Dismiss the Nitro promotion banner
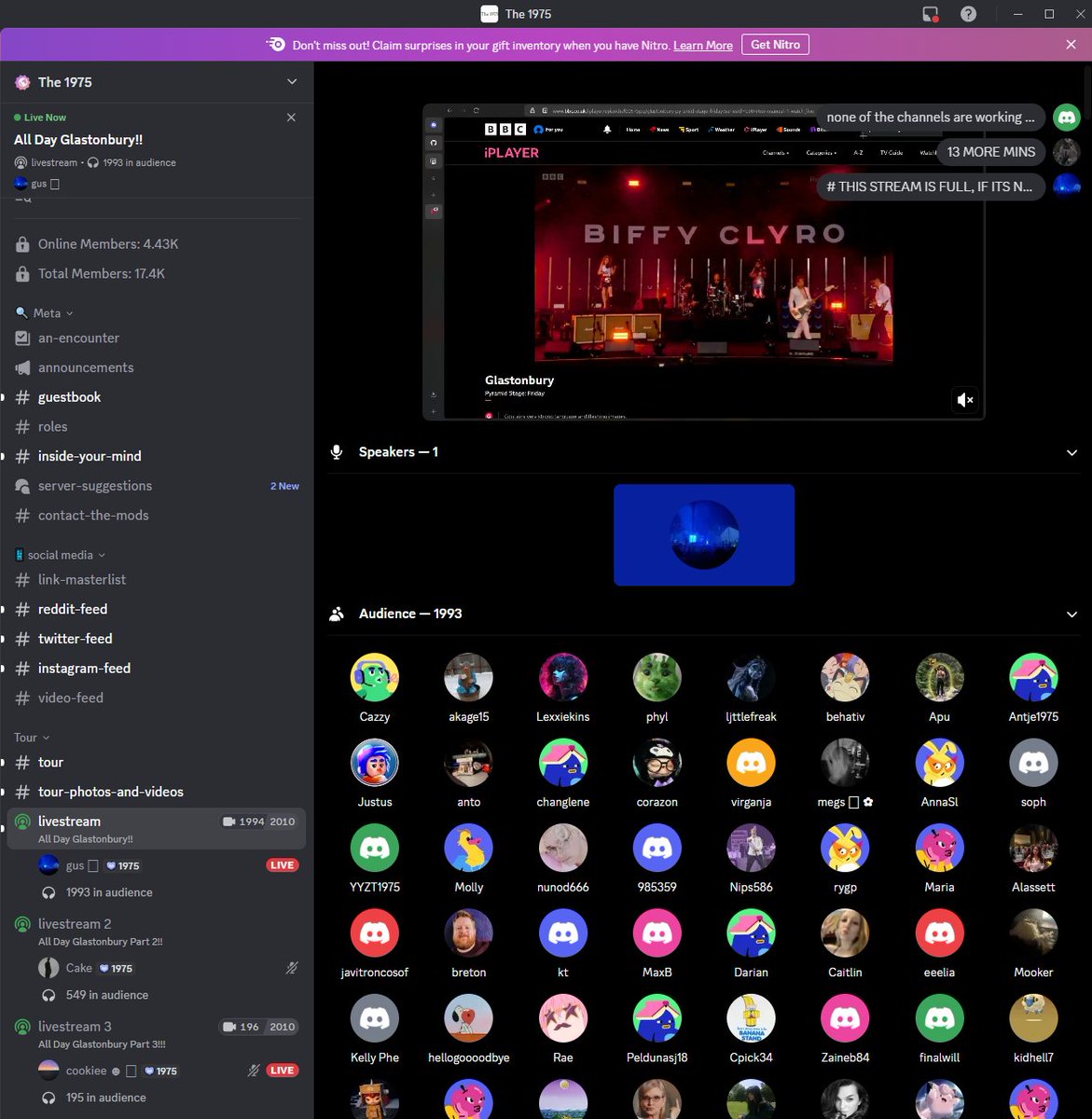 pyautogui.click(x=1071, y=45)
